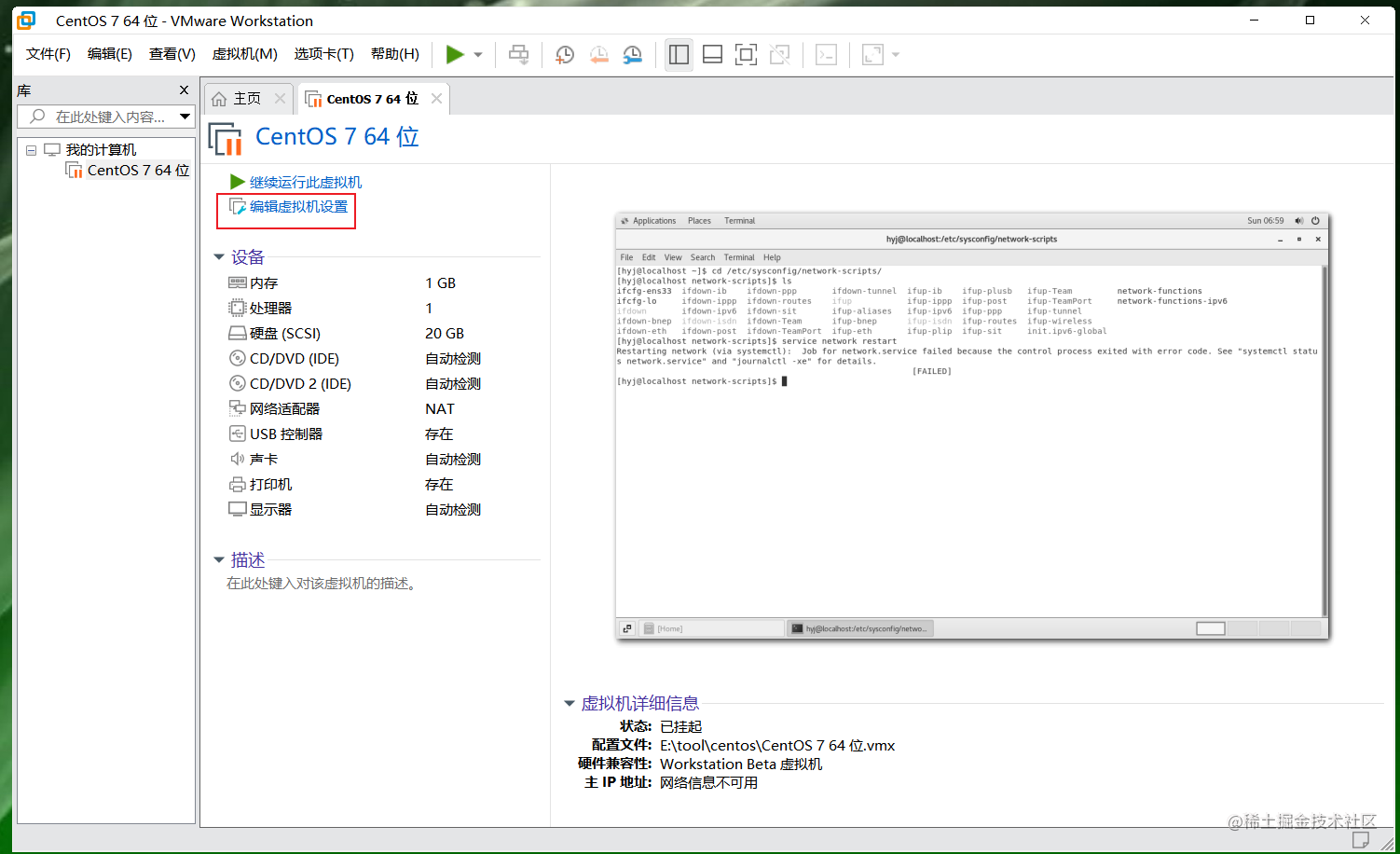Click the memory value 1 GB
This screenshot has width=1400, height=854.
click(441, 282)
